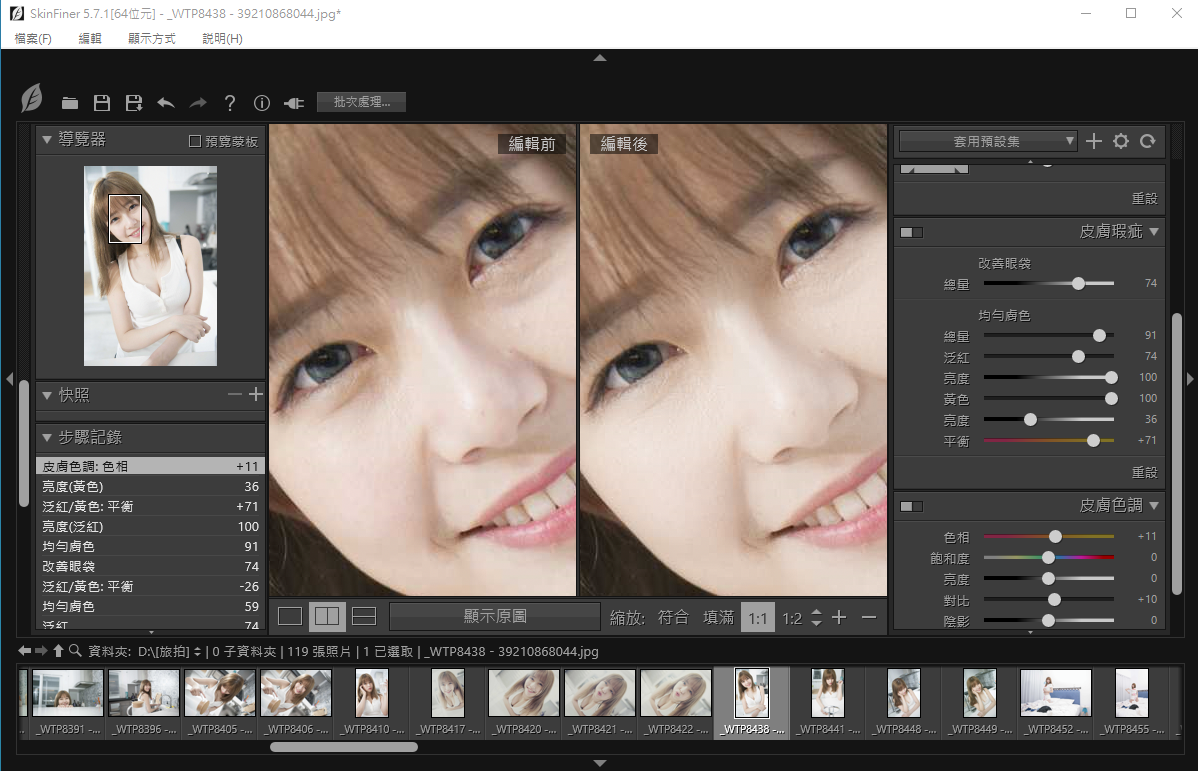Redo the edit with the forward arrow
Viewport: 1198px width, 771px height.
pyautogui.click(x=198, y=103)
